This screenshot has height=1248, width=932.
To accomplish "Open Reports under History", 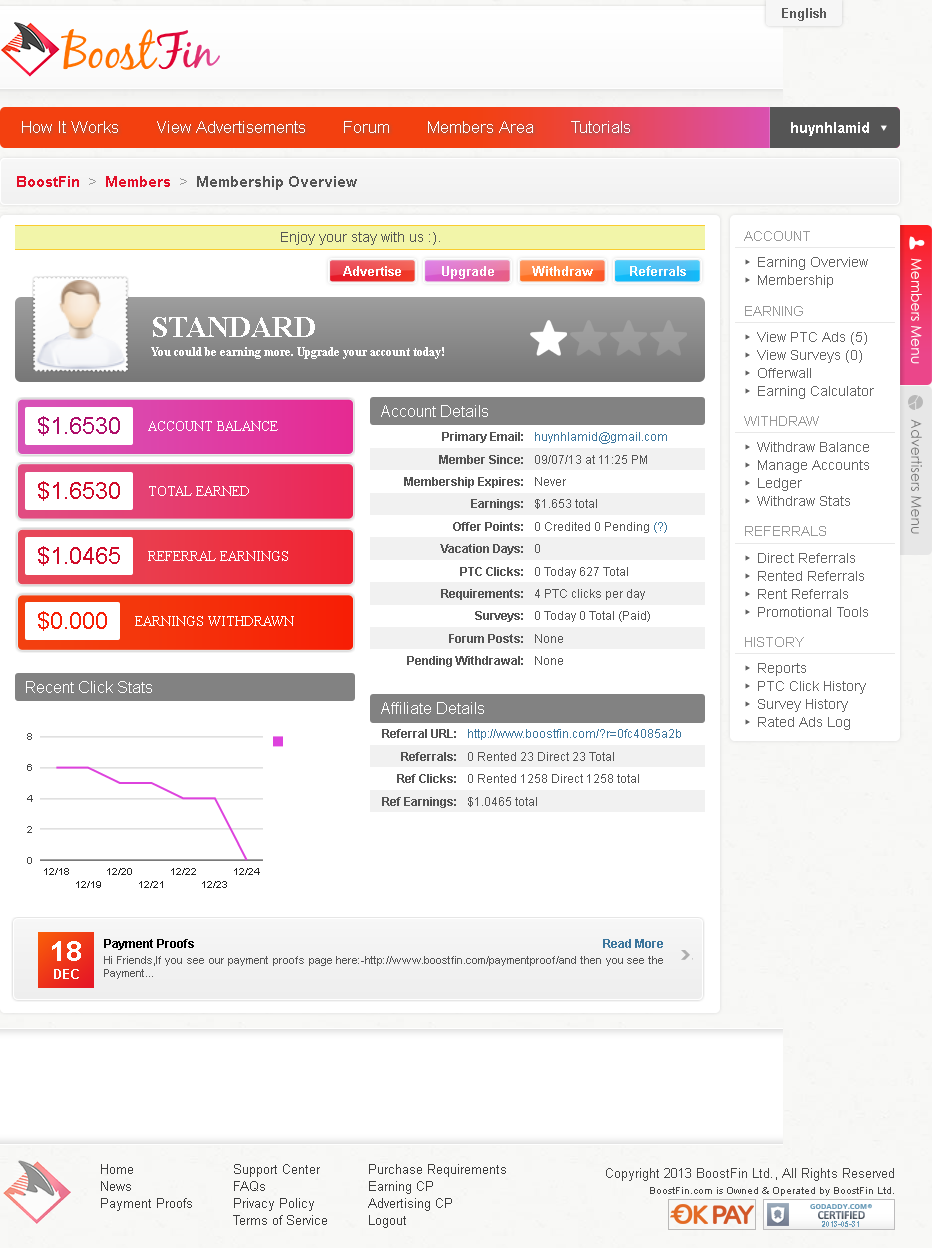I will point(781,668).
